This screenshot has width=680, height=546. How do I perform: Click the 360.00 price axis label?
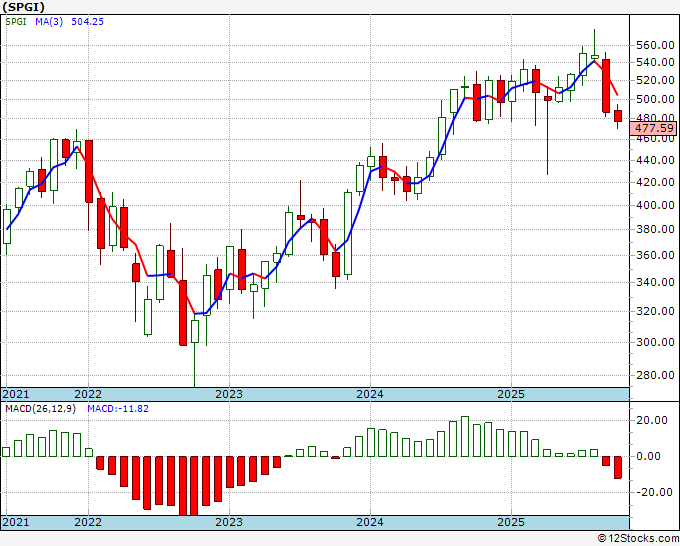pos(655,255)
